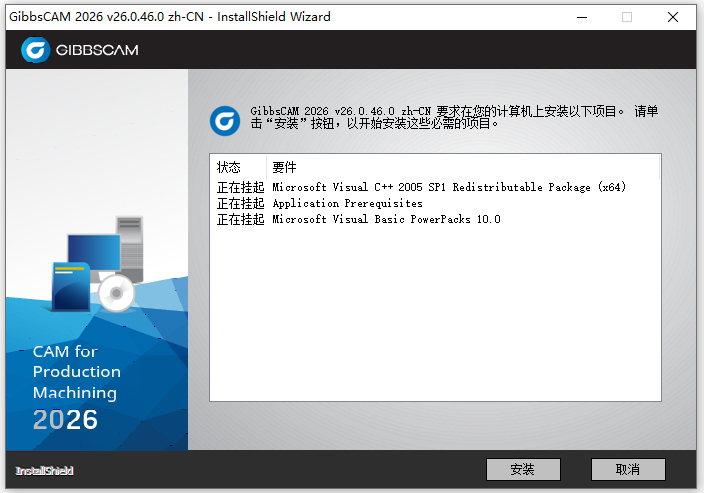The height and width of the screenshot is (493, 704).
Task: Click the InstallShield logo at bottom left
Action: [x=45, y=470]
